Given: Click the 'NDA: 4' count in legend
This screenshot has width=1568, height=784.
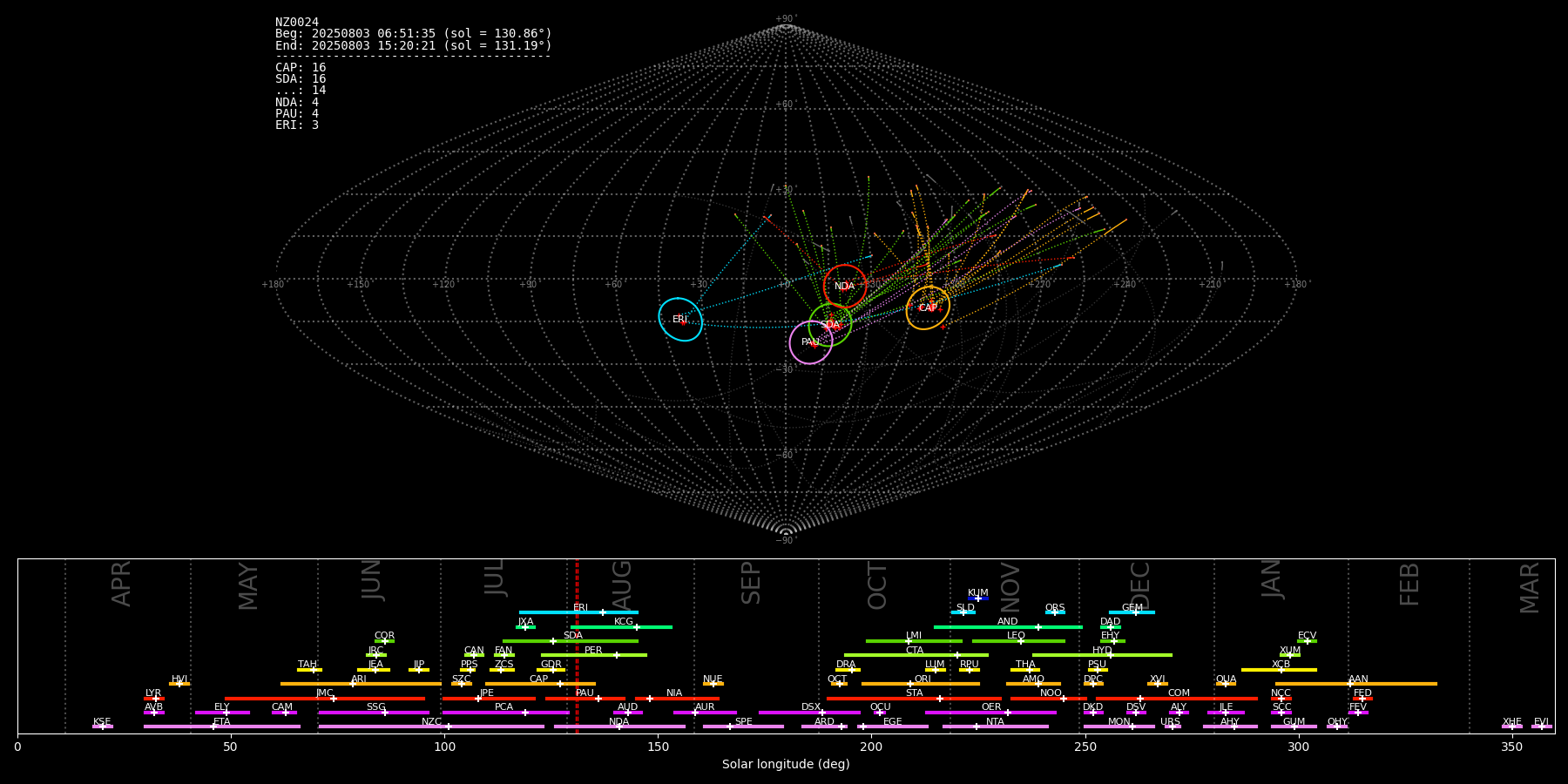Looking at the screenshot, I should 297,102.
